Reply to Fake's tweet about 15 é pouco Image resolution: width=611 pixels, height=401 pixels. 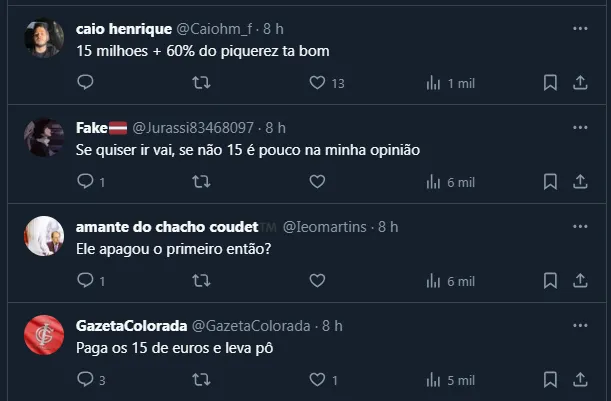tap(85, 182)
